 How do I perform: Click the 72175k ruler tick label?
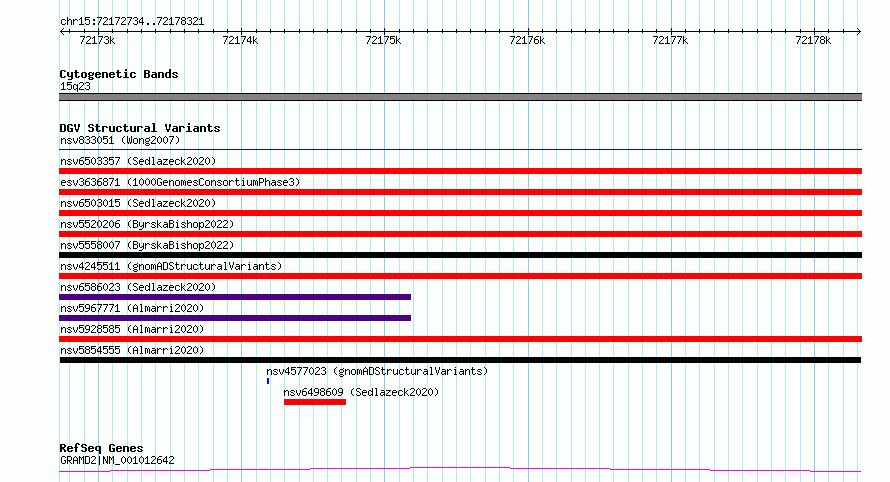pyautogui.click(x=383, y=40)
